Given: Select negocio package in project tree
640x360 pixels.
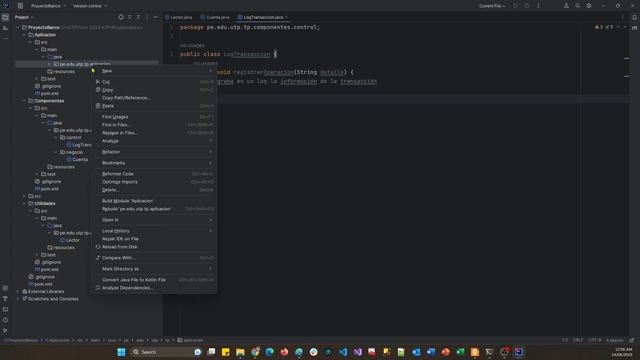Looking at the screenshot, I should pos(71,152).
